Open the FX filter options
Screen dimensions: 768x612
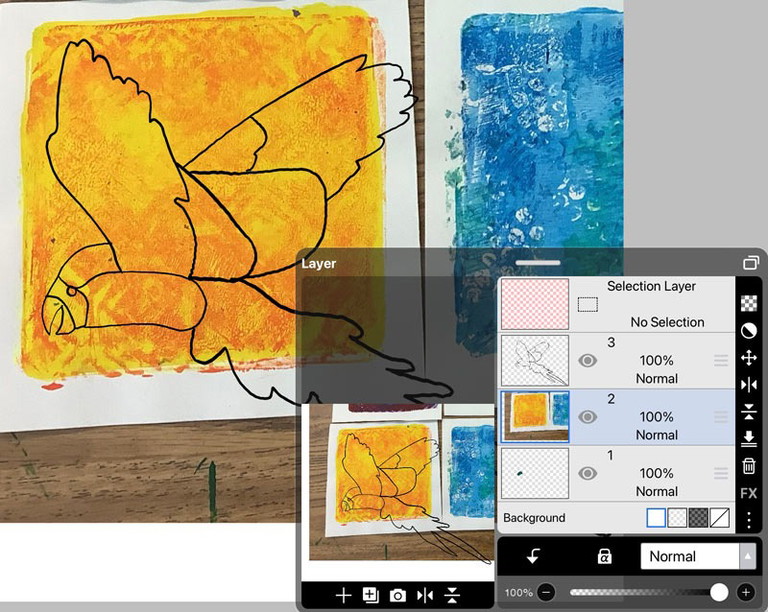pos(748,493)
